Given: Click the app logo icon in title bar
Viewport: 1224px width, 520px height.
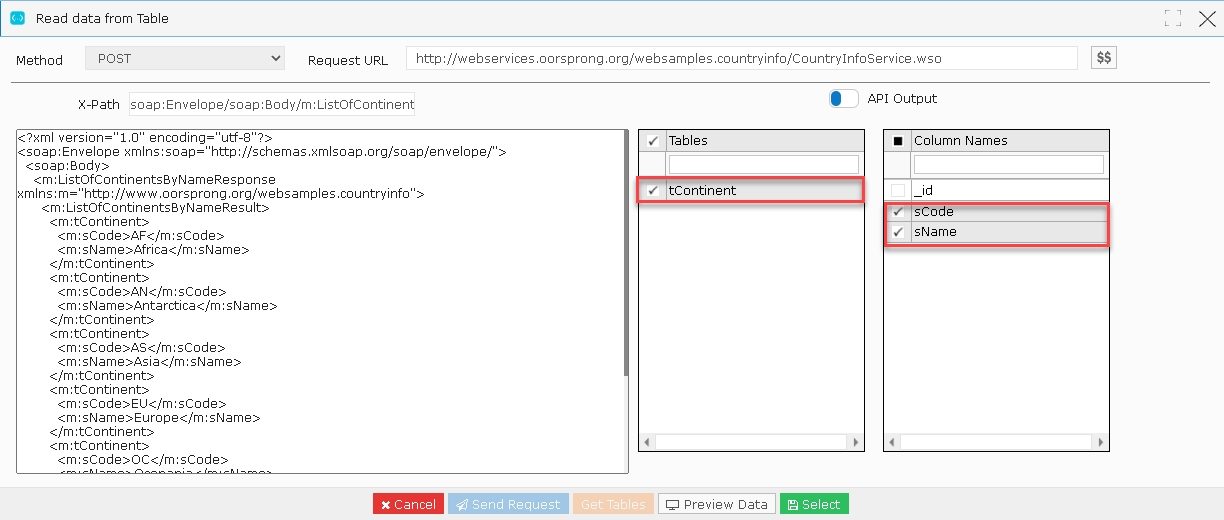Looking at the screenshot, I should pyautogui.click(x=17, y=18).
